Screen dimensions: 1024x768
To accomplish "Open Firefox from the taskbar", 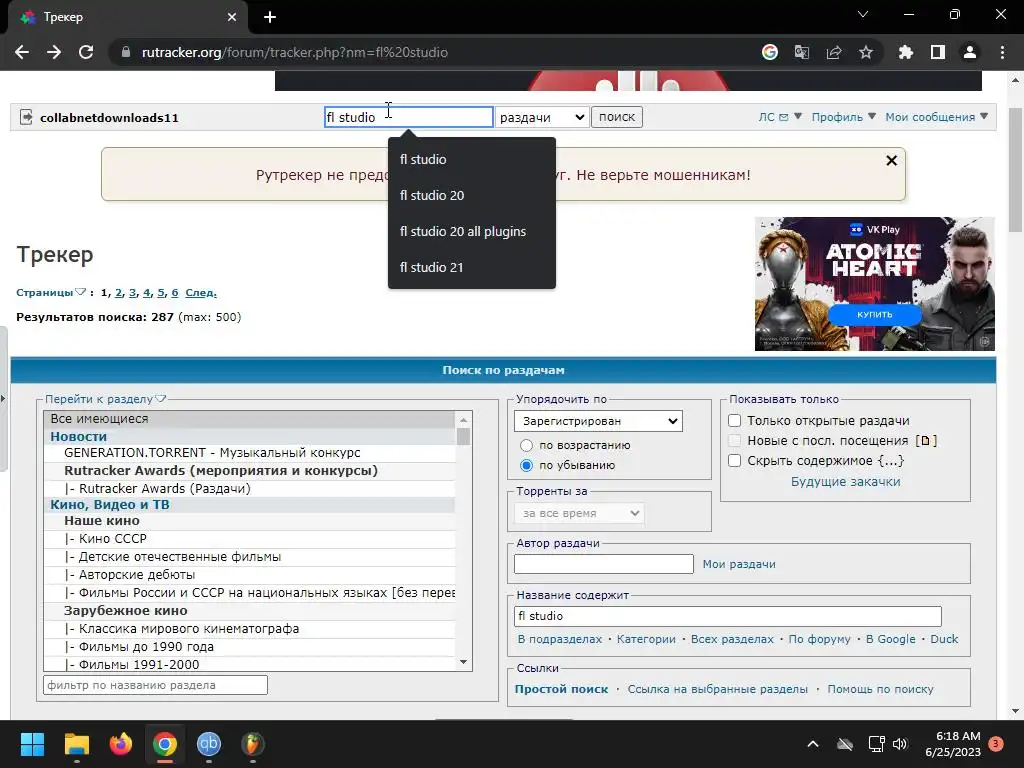I will pos(121,744).
